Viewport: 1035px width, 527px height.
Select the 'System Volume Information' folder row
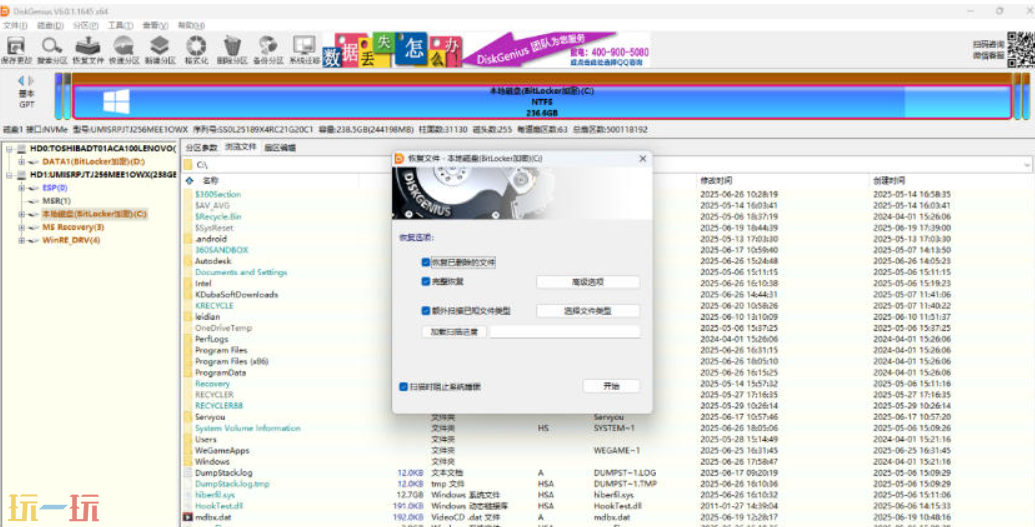[x=248, y=429]
